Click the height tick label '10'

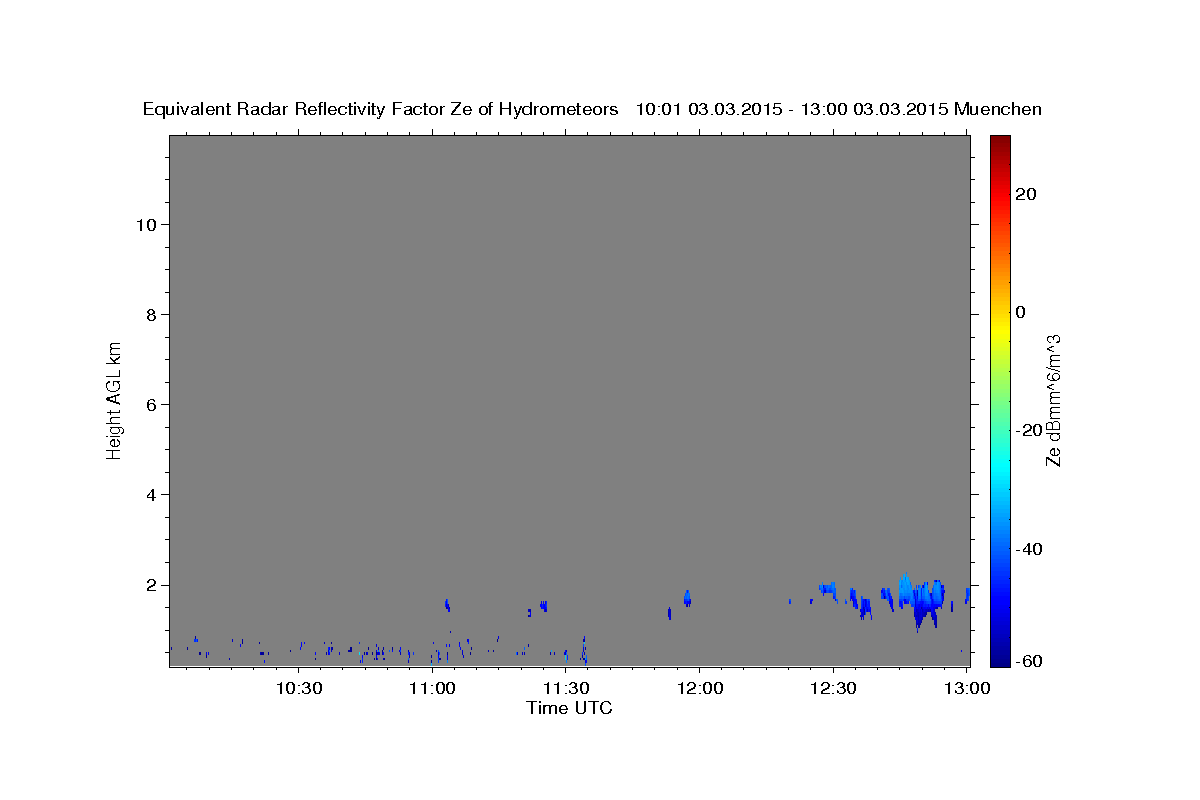pyautogui.click(x=146, y=224)
